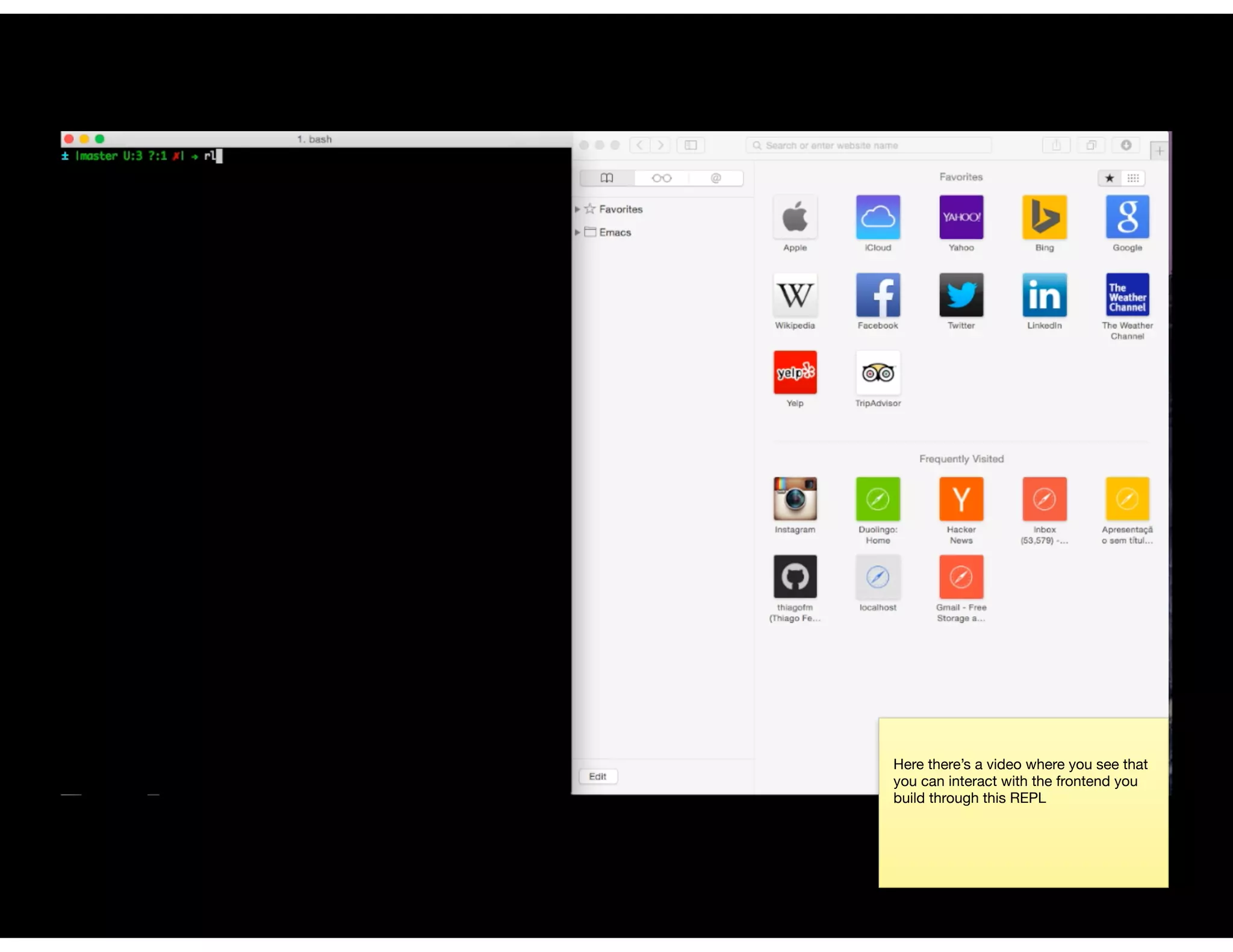
Task: Expand the Favorites folder disclosure triangle
Action: 577,209
